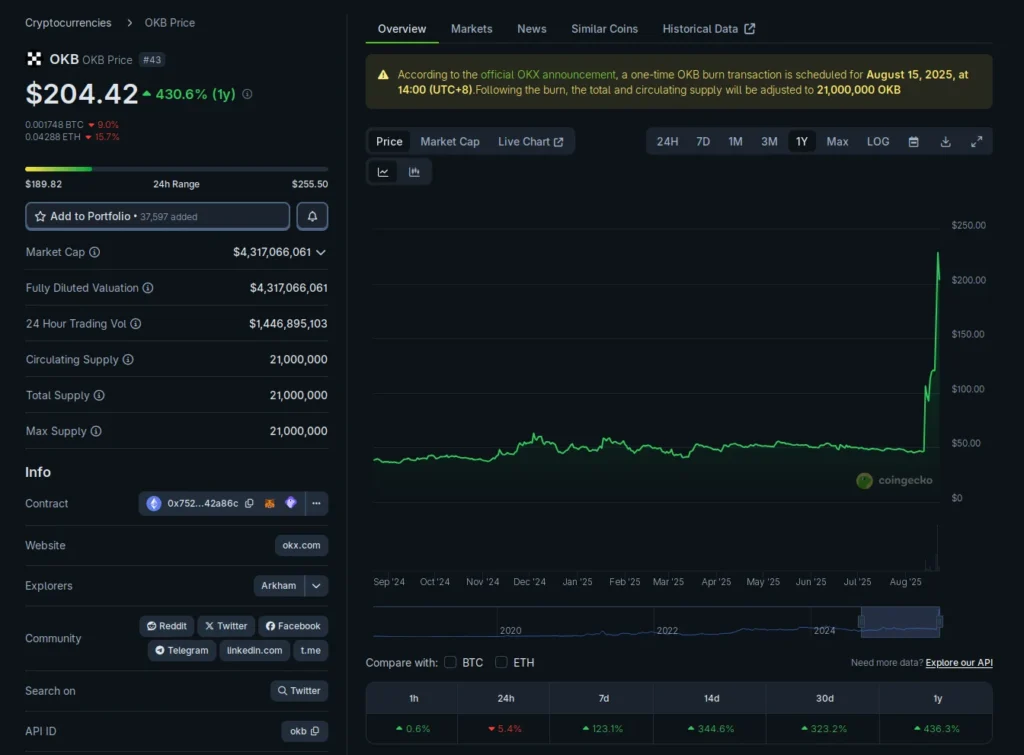Search for OKB on Twitter
This screenshot has width=1024, height=755.
[x=299, y=691]
